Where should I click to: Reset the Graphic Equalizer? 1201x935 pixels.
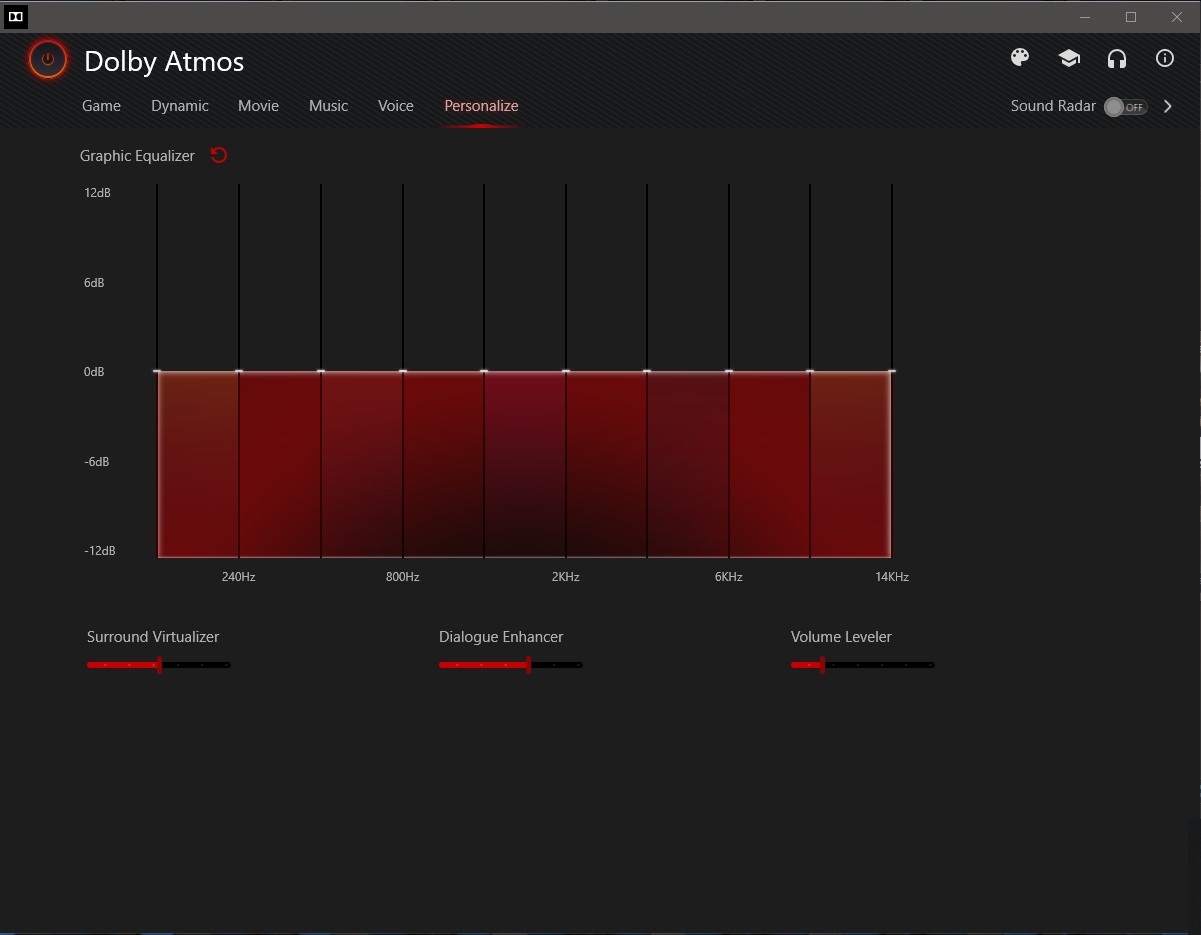click(219, 155)
